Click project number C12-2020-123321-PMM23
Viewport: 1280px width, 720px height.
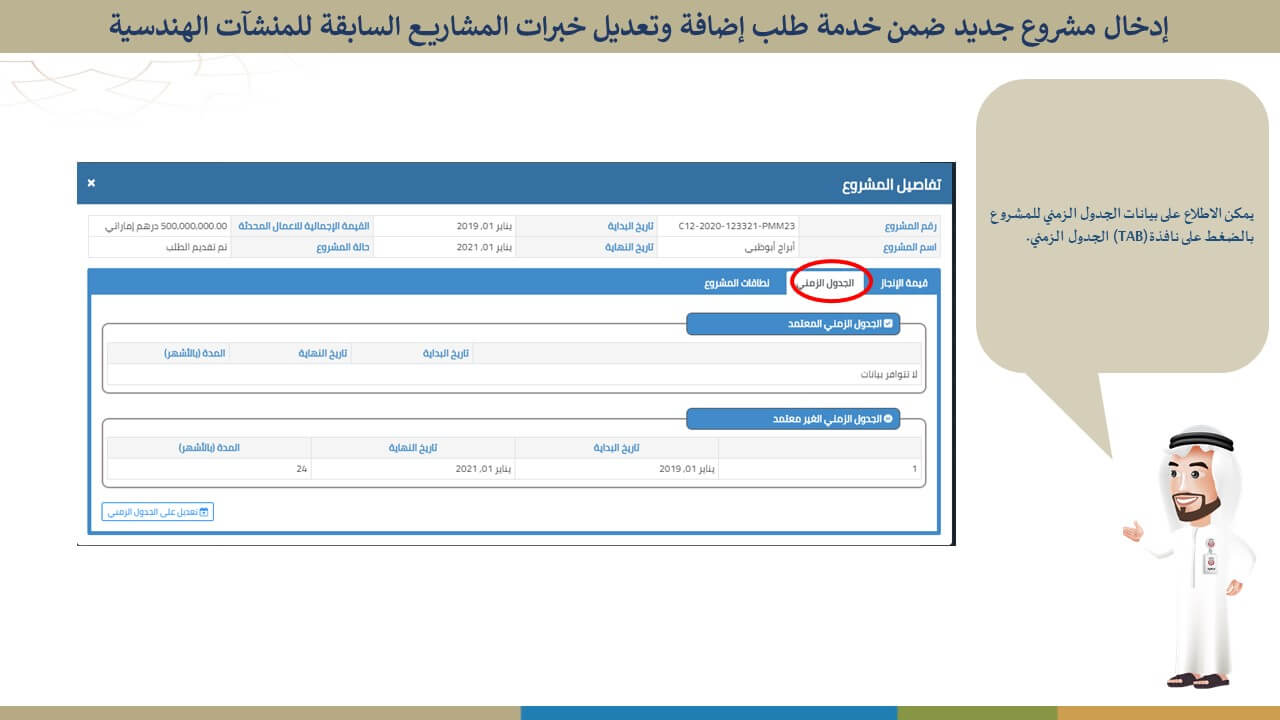736,226
